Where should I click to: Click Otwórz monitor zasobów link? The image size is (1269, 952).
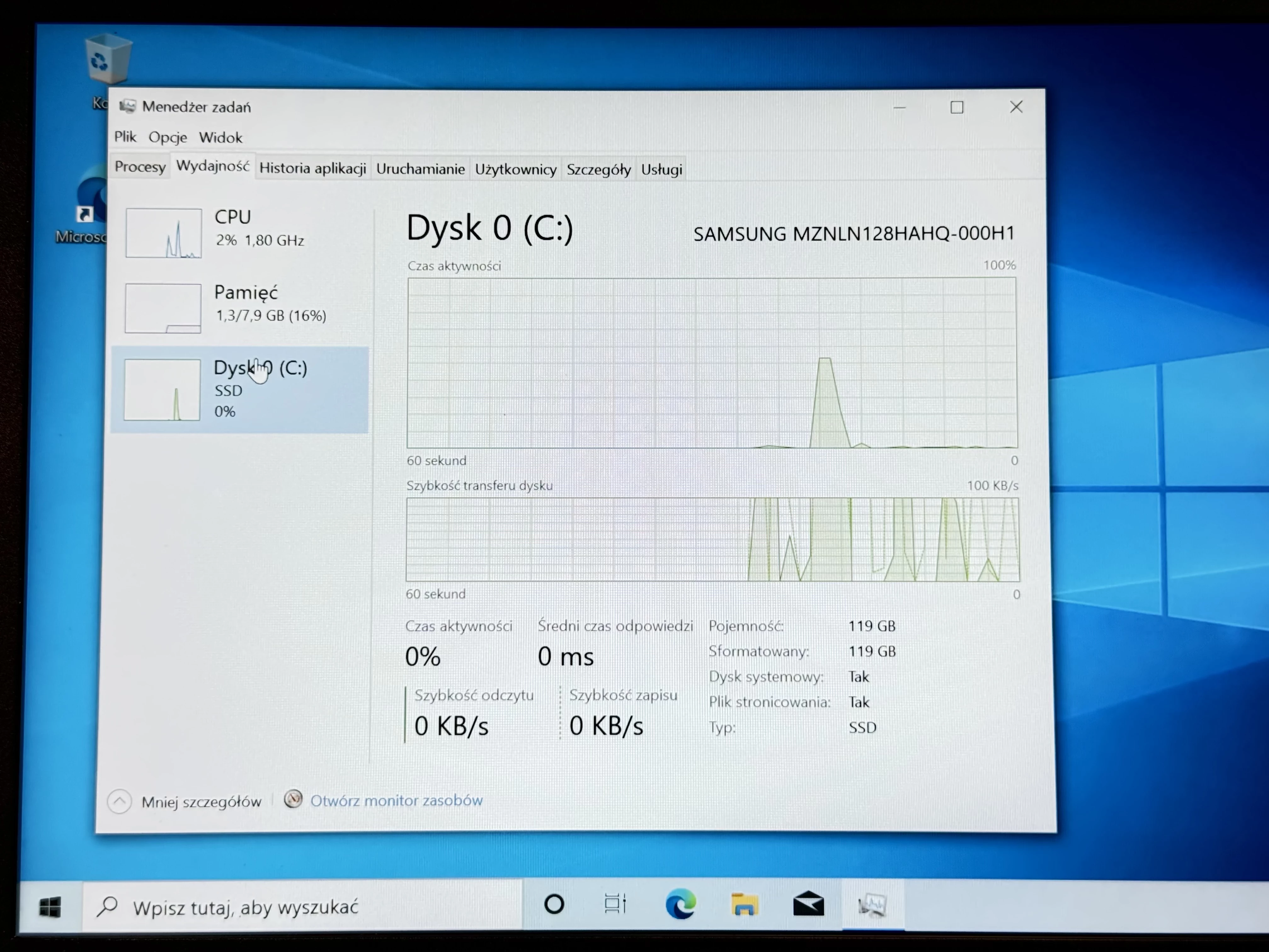pyautogui.click(x=396, y=800)
